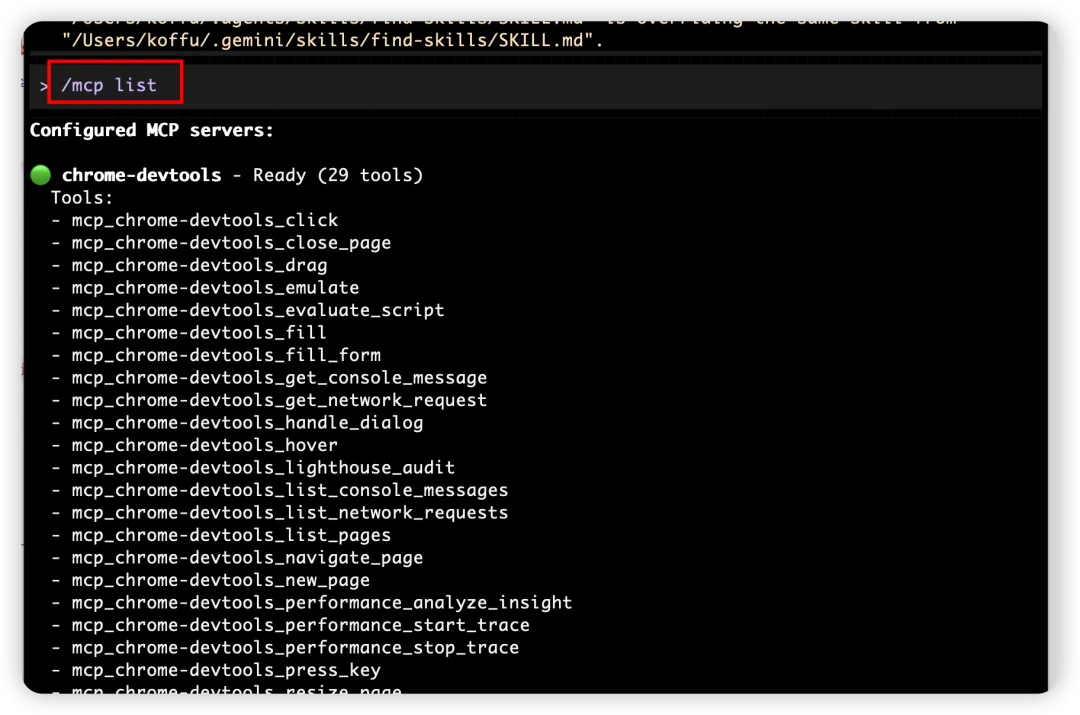Select mcp_chrome-devtools_handle_dialog line

click(x=247, y=423)
